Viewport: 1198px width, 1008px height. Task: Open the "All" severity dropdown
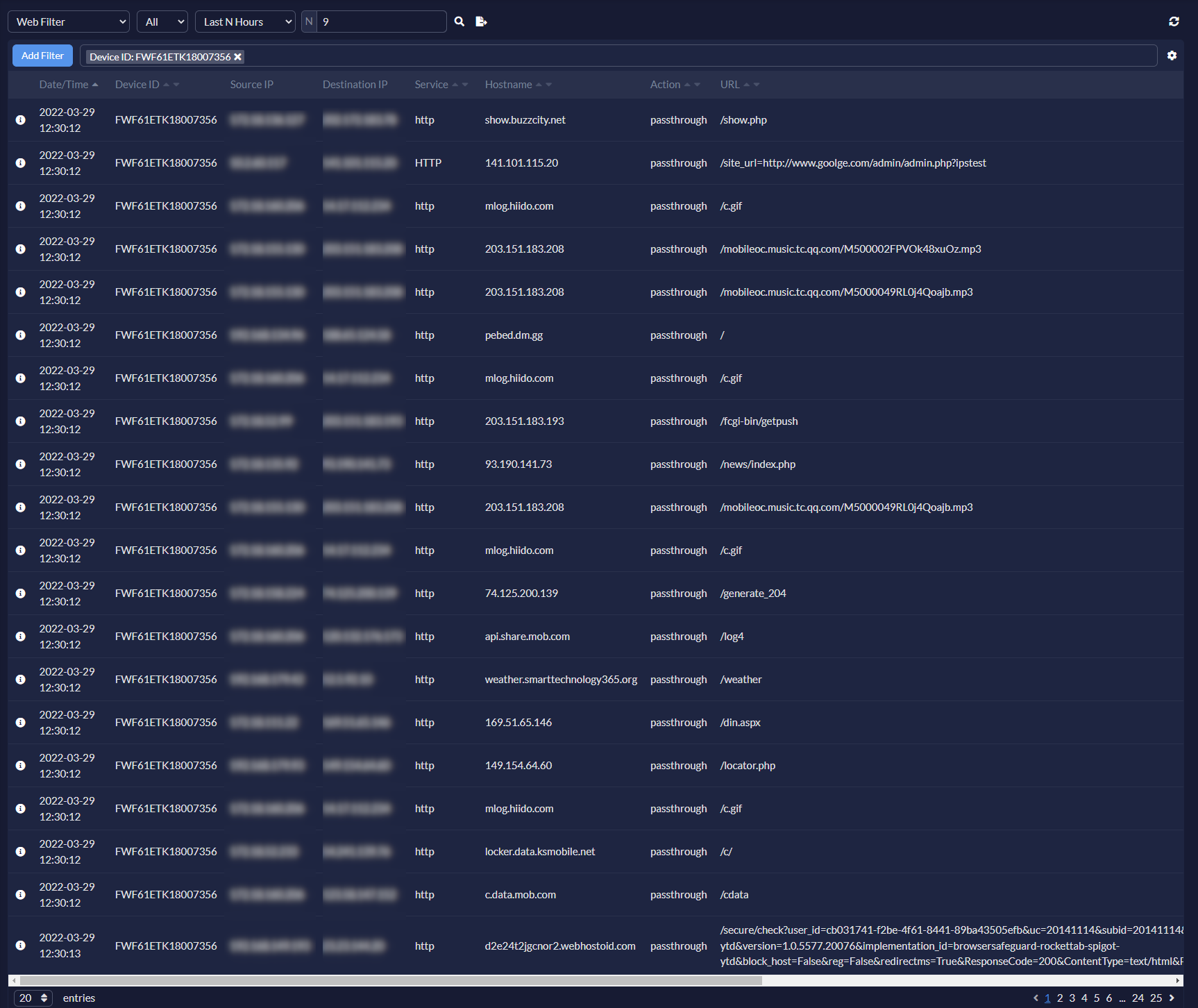162,22
